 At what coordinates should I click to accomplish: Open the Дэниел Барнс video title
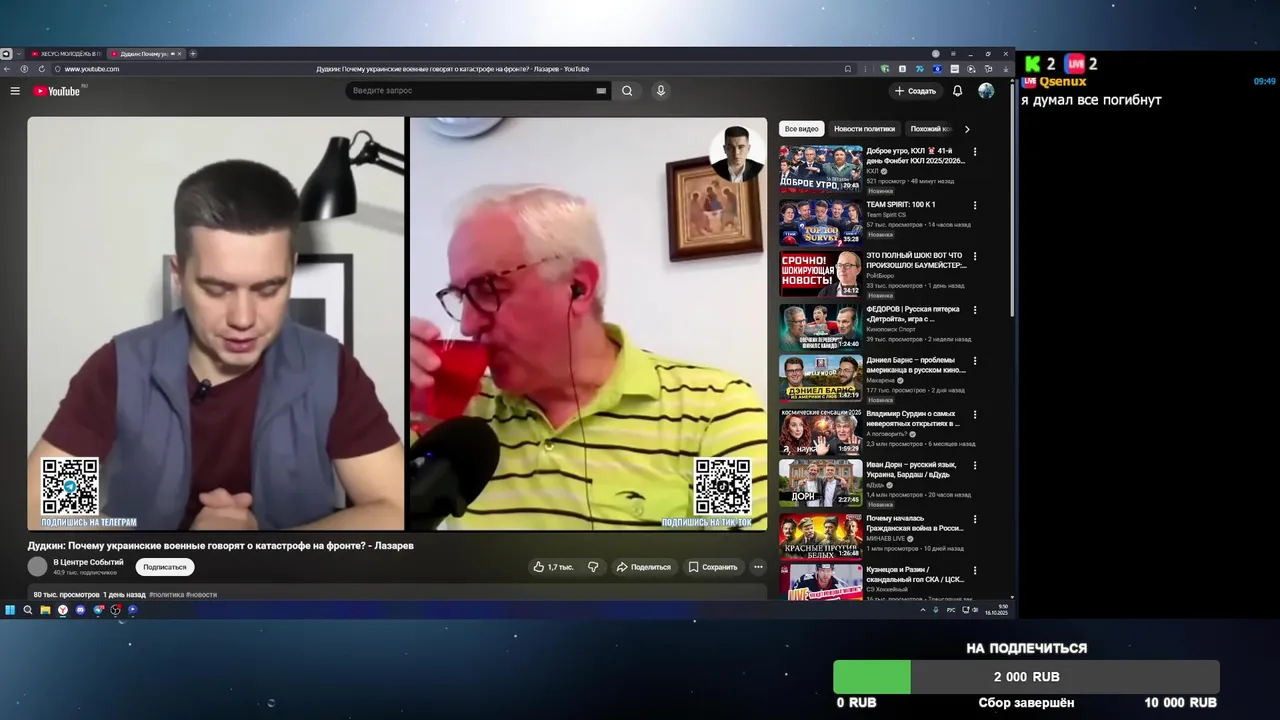(915, 365)
